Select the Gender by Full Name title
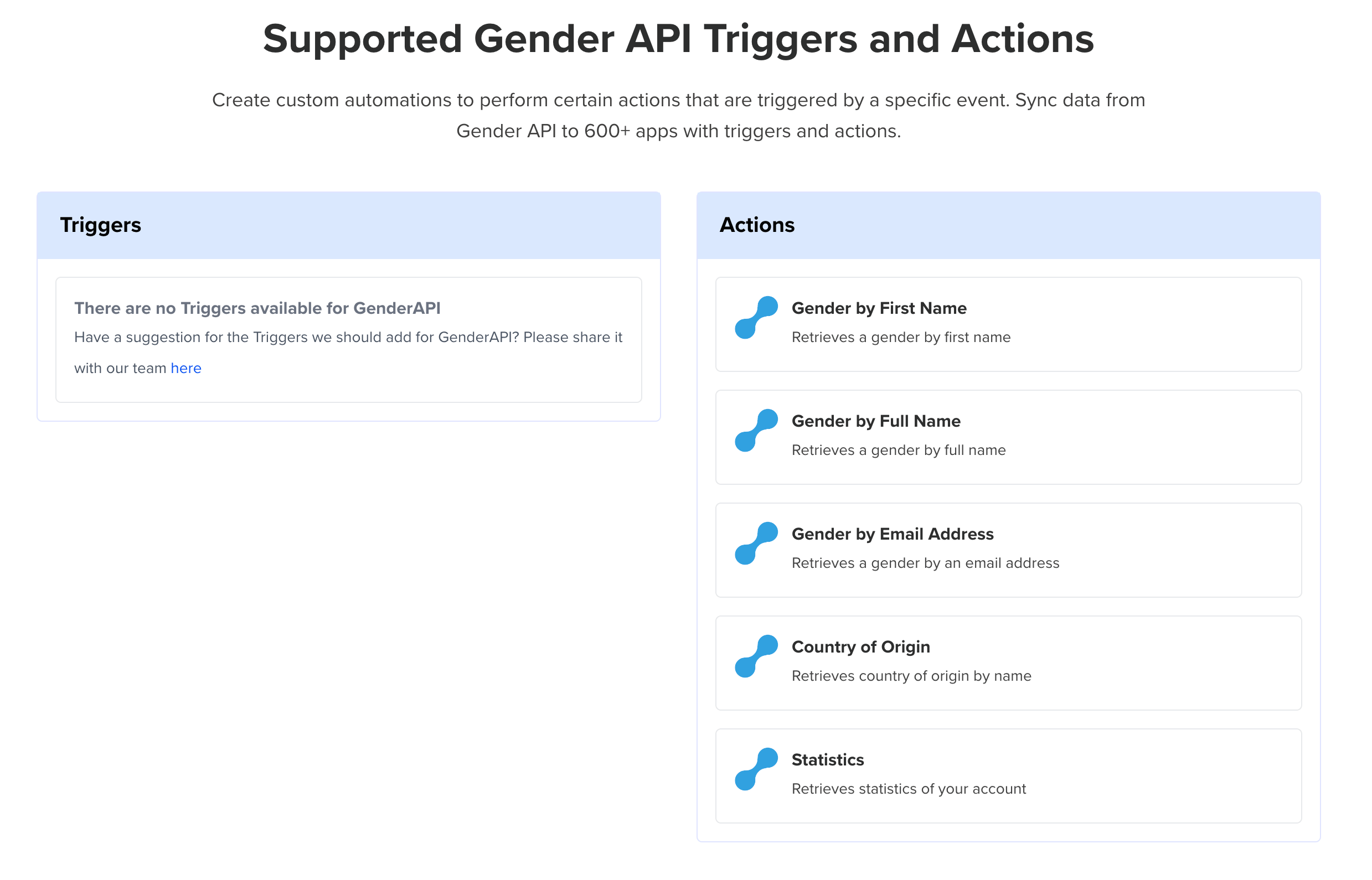Screen dimensions: 1372x880 tap(876, 421)
